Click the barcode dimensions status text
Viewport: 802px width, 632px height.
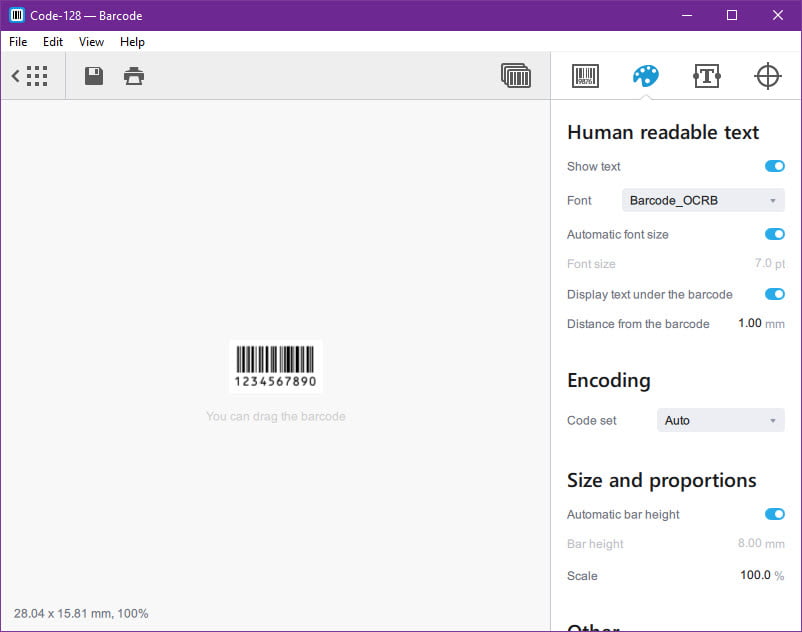(81, 613)
